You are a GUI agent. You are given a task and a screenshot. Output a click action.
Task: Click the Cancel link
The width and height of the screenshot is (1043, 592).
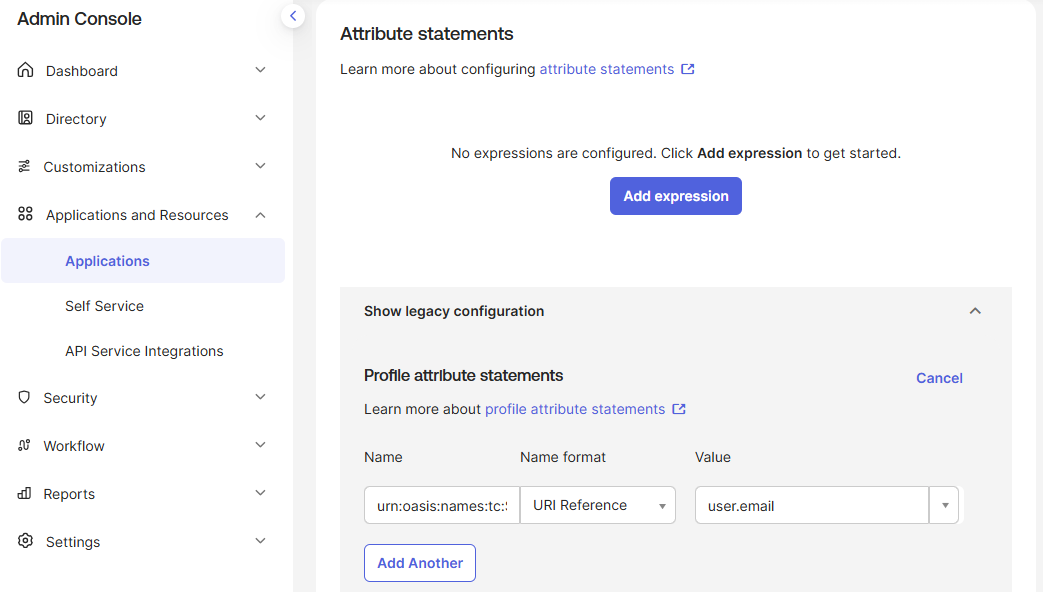(939, 378)
